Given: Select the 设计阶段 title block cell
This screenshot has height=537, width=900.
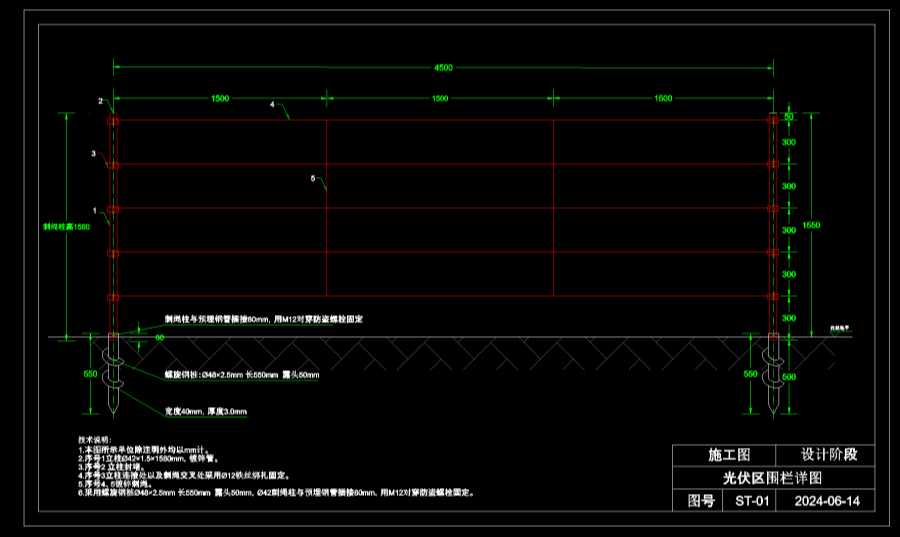Looking at the screenshot, I should point(827,455).
